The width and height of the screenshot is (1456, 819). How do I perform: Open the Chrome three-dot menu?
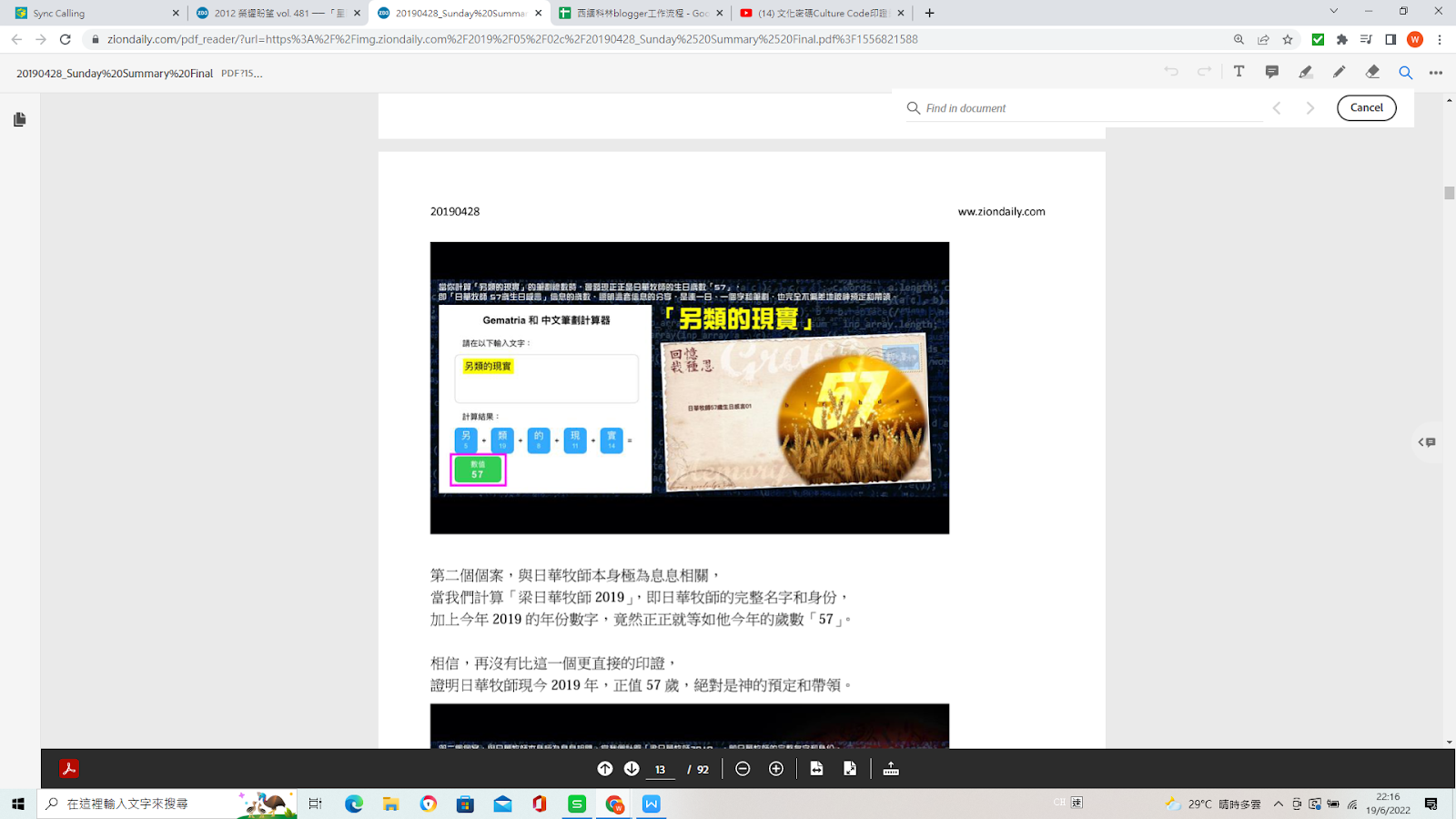tap(1440, 39)
